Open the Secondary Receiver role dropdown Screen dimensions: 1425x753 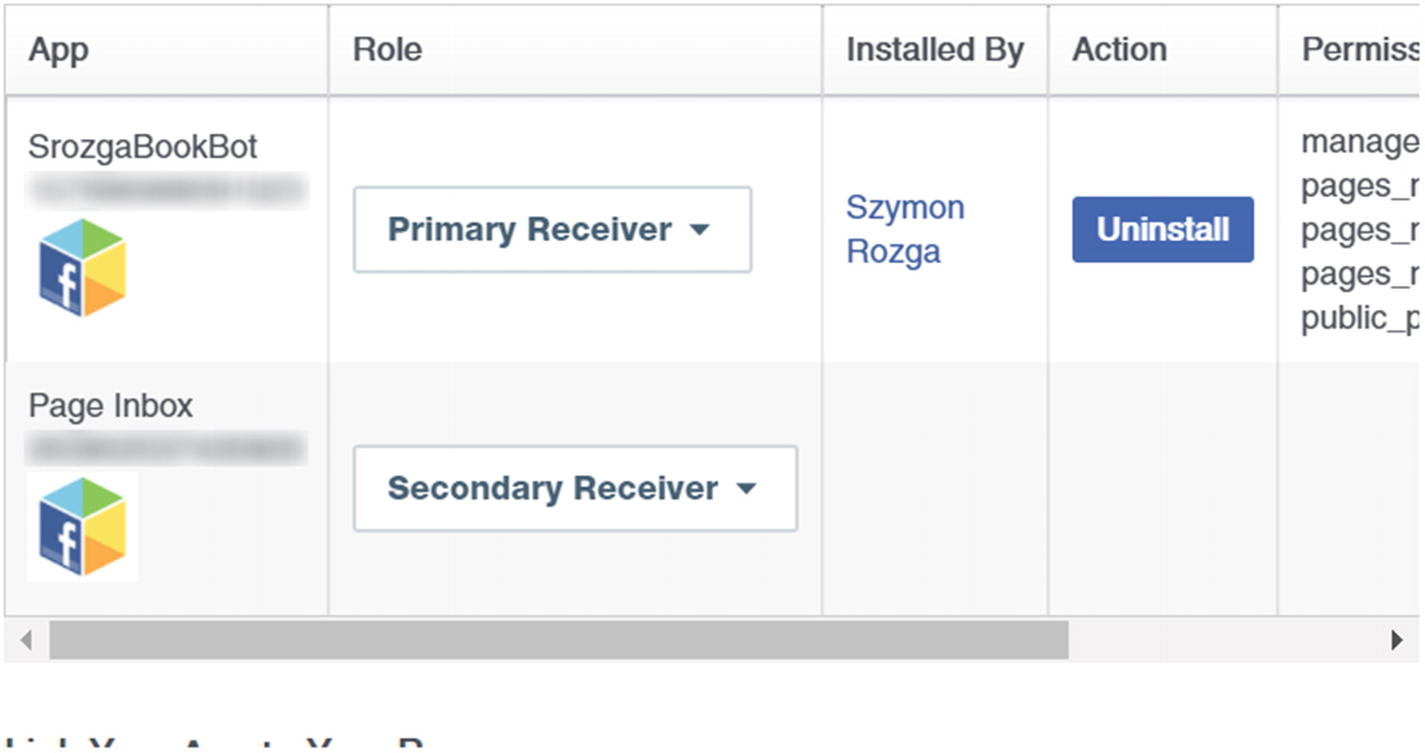pos(575,488)
